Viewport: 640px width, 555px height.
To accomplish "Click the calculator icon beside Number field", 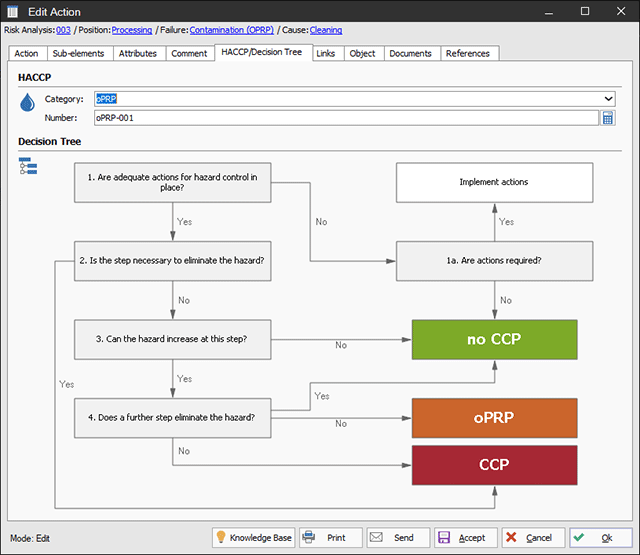I will click(x=607, y=118).
